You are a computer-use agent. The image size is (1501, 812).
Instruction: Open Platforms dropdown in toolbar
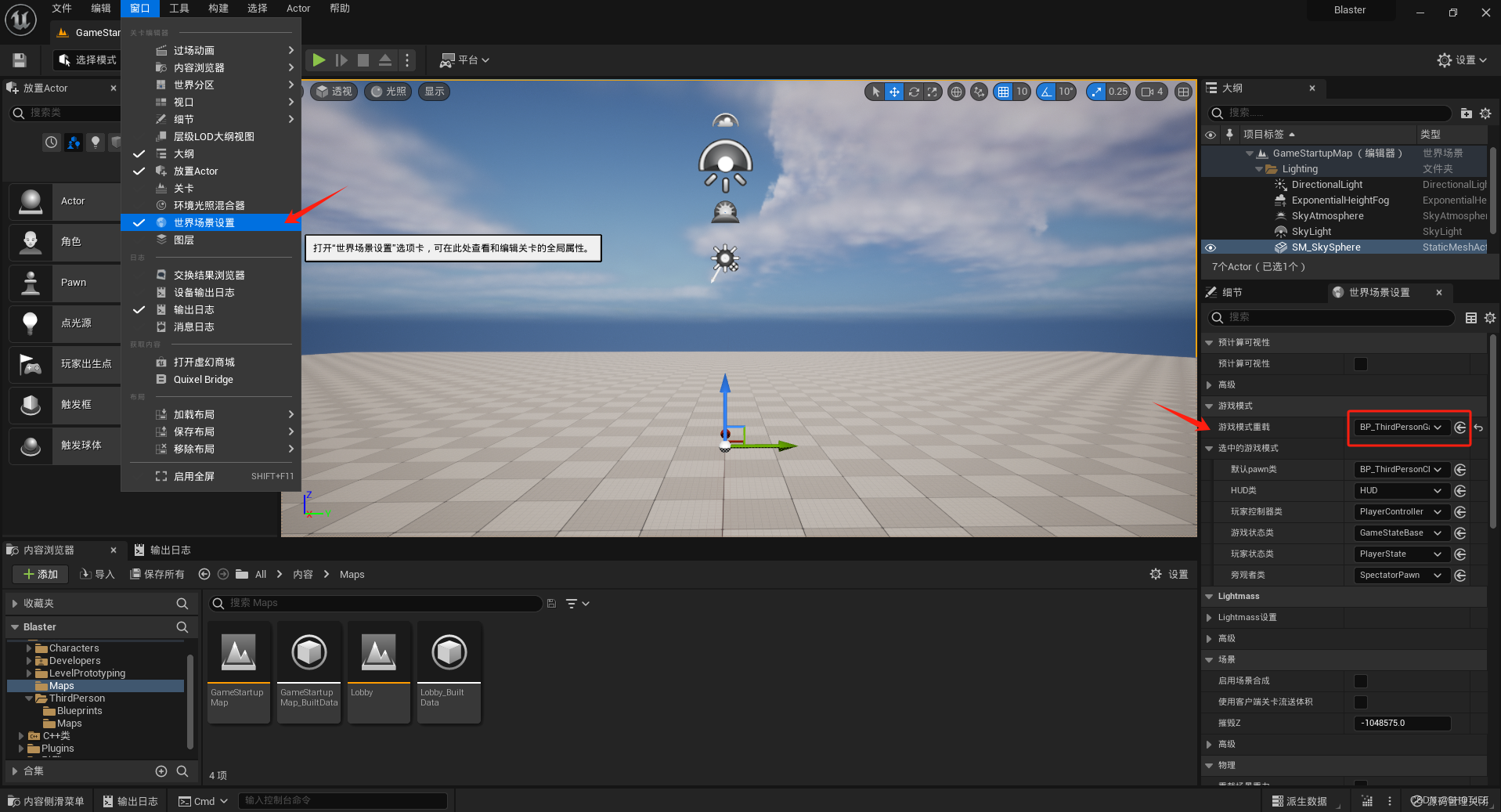pyautogui.click(x=464, y=60)
